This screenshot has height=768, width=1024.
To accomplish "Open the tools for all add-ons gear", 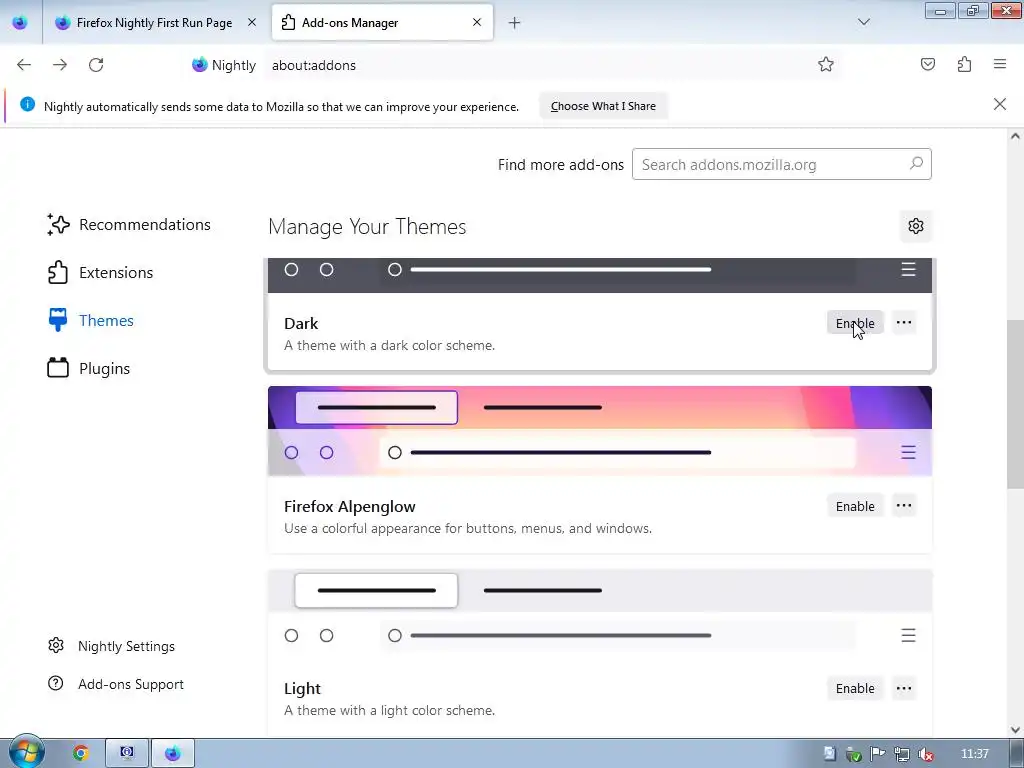I will 916,226.
